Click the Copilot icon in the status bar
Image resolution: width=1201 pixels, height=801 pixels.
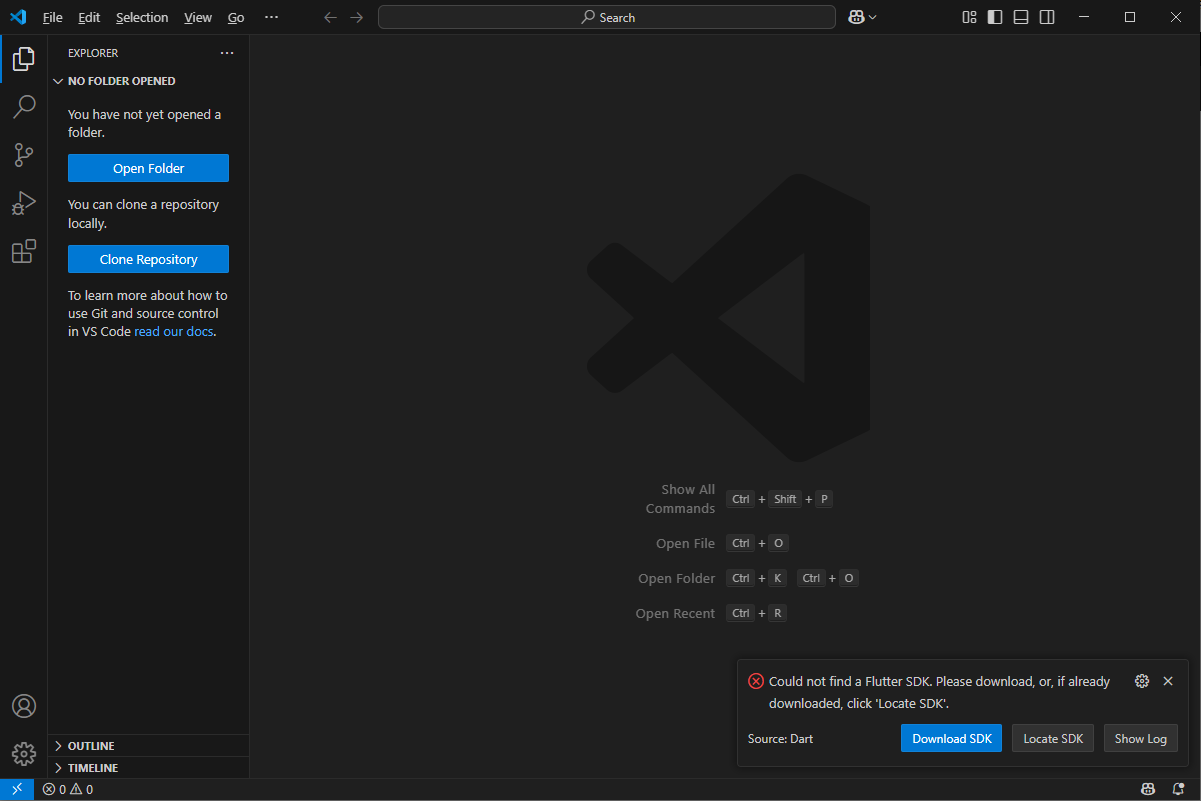(1148, 789)
